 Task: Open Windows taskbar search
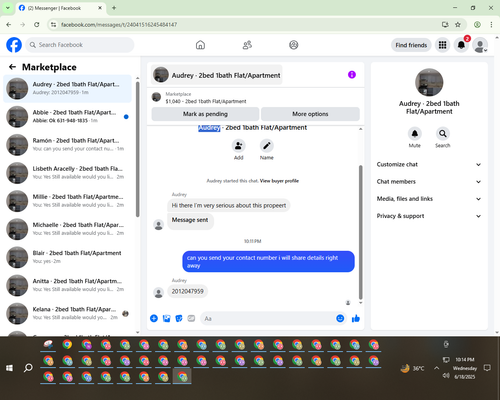[x=28, y=368]
